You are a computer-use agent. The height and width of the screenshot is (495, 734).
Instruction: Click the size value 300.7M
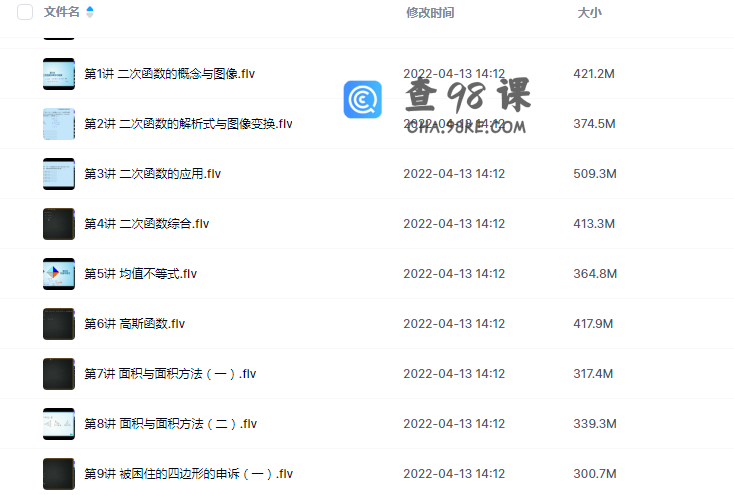tap(595, 474)
